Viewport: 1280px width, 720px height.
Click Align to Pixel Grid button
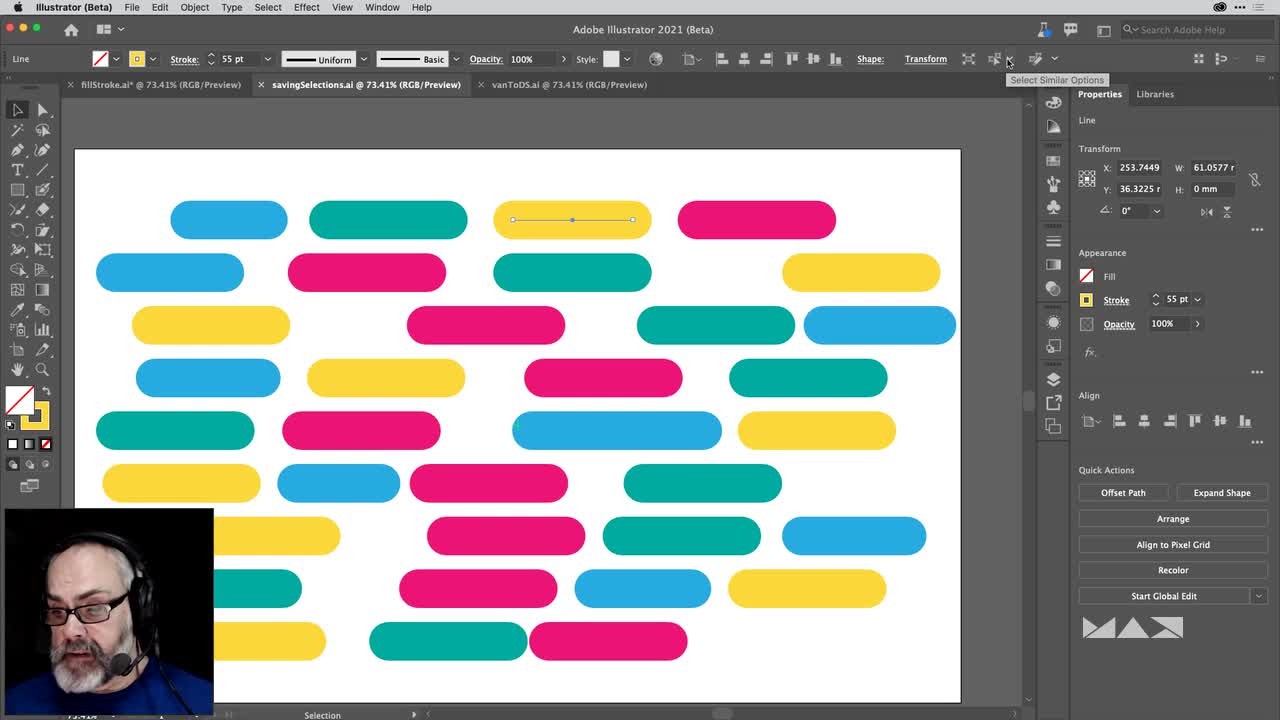click(x=1173, y=545)
